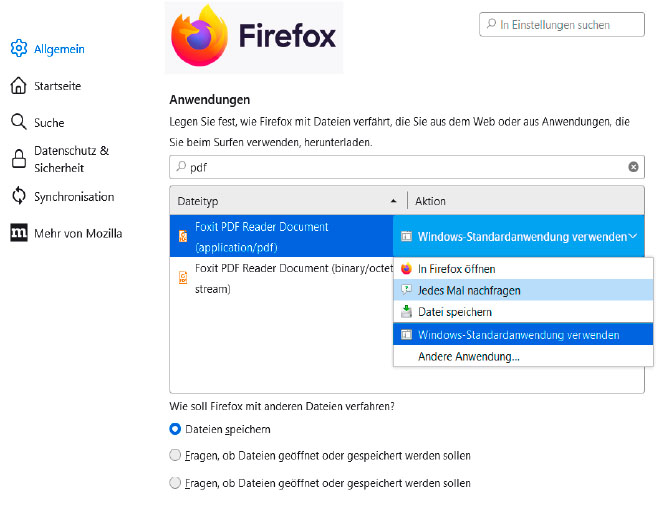Select Foxit PDF Reader Document (binary/octet-stream) row
The image size is (664, 509).
pos(282,278)
